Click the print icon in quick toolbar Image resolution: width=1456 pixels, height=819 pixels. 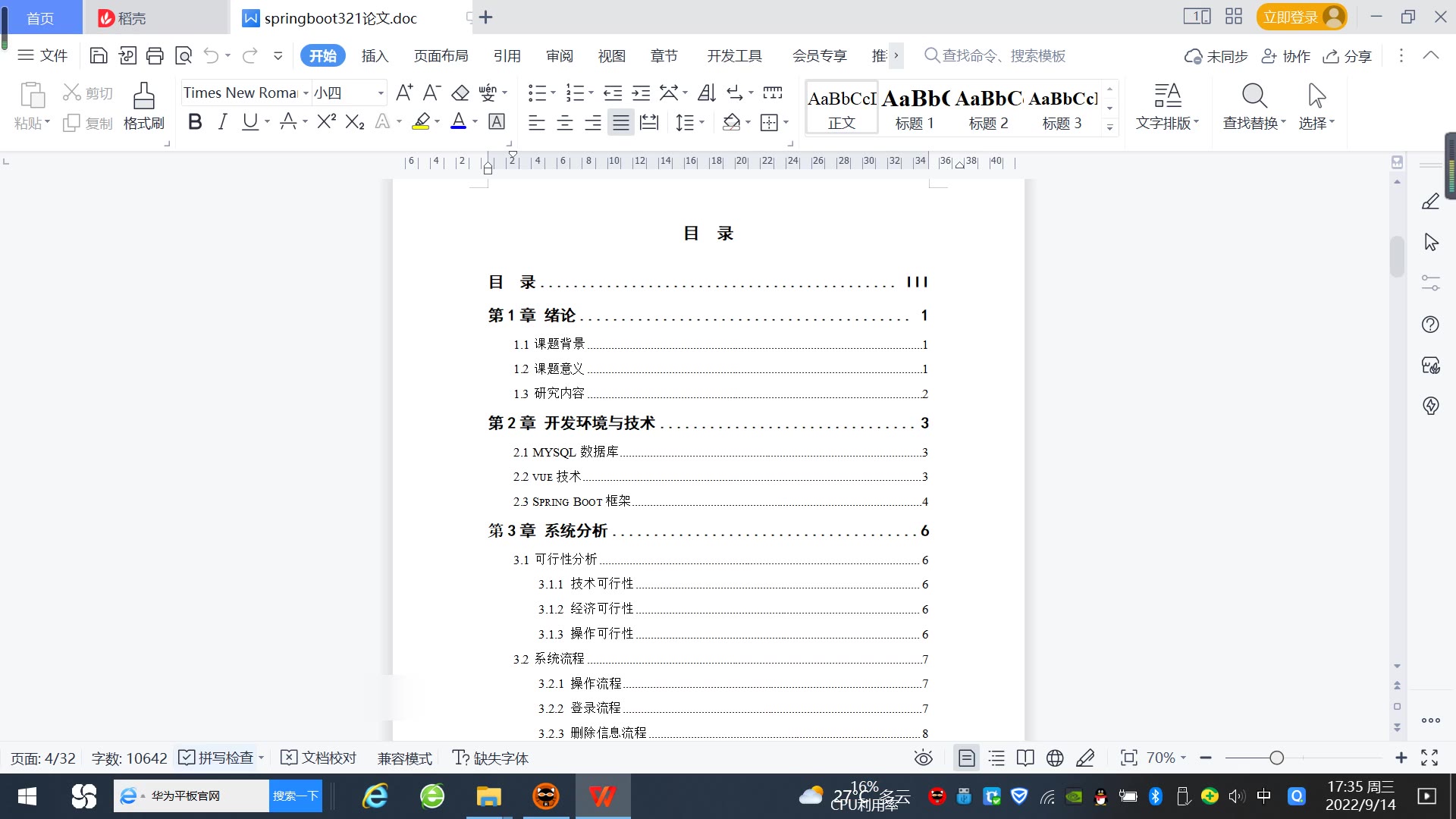[155, 55]
